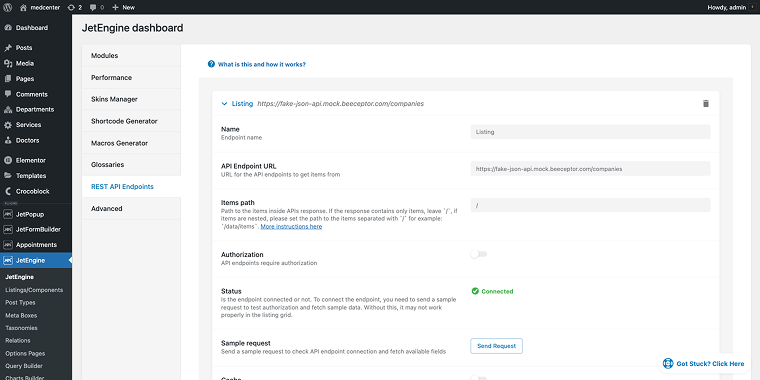Viewport: 760px width, 380px height.
Task: Click the Posts pin icon
Action: click(x=8, y=48)
